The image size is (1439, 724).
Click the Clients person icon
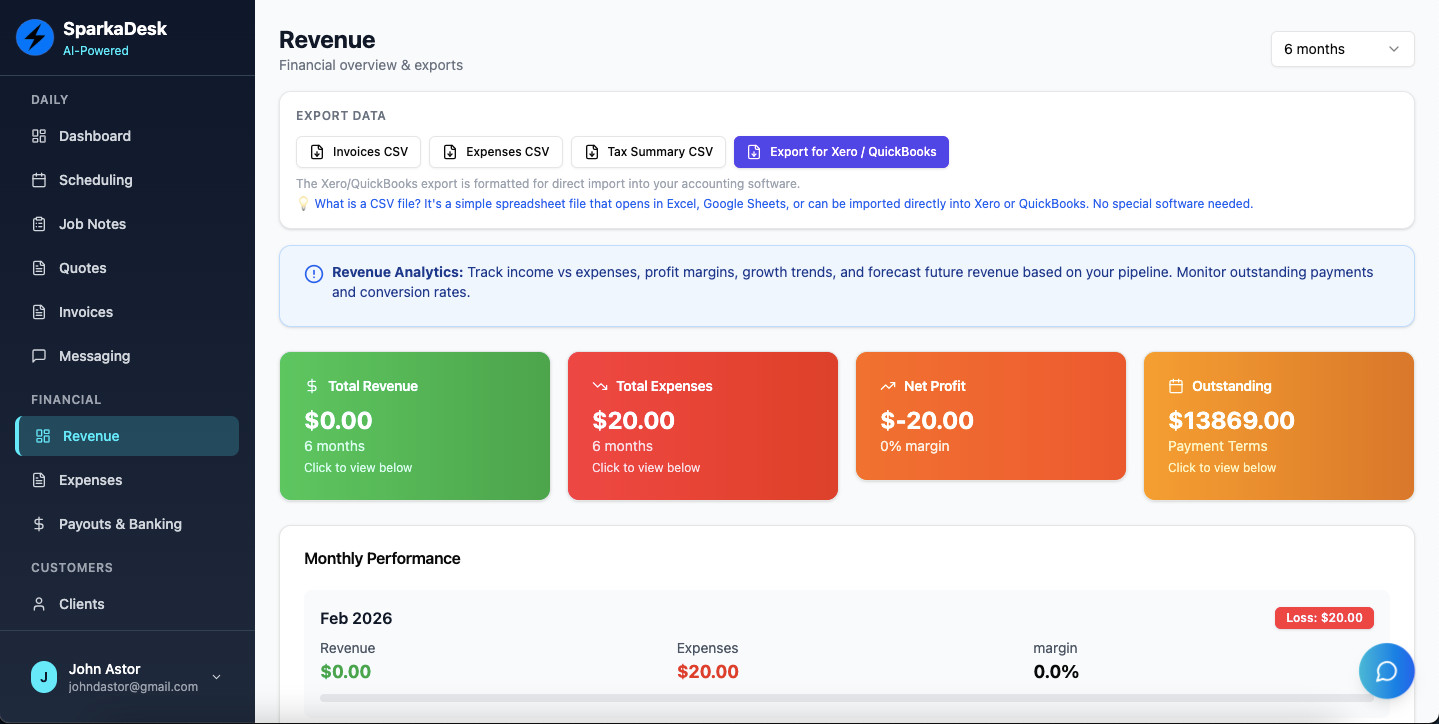pyautogui.click(x=39, y=604)
